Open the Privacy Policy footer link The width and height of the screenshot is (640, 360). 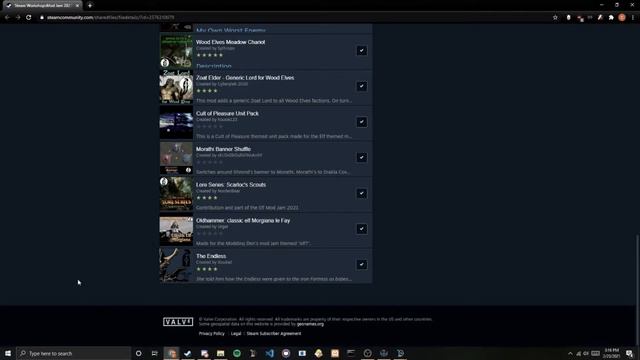tap(211, 333)
